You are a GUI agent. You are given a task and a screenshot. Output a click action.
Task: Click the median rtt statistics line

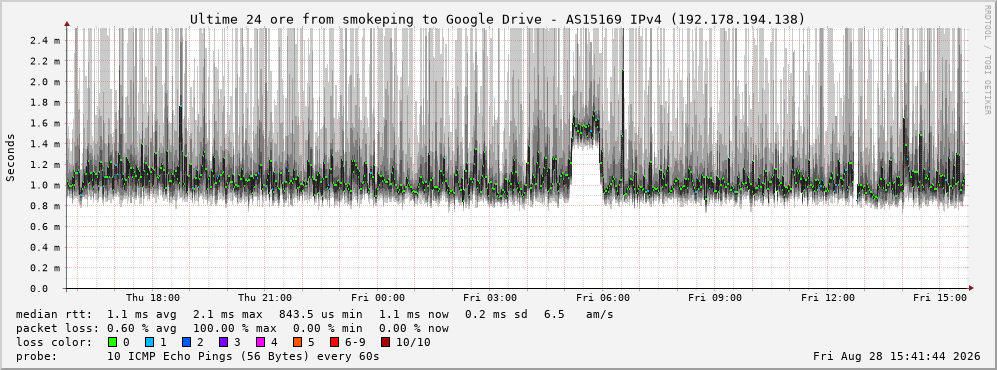315,314
